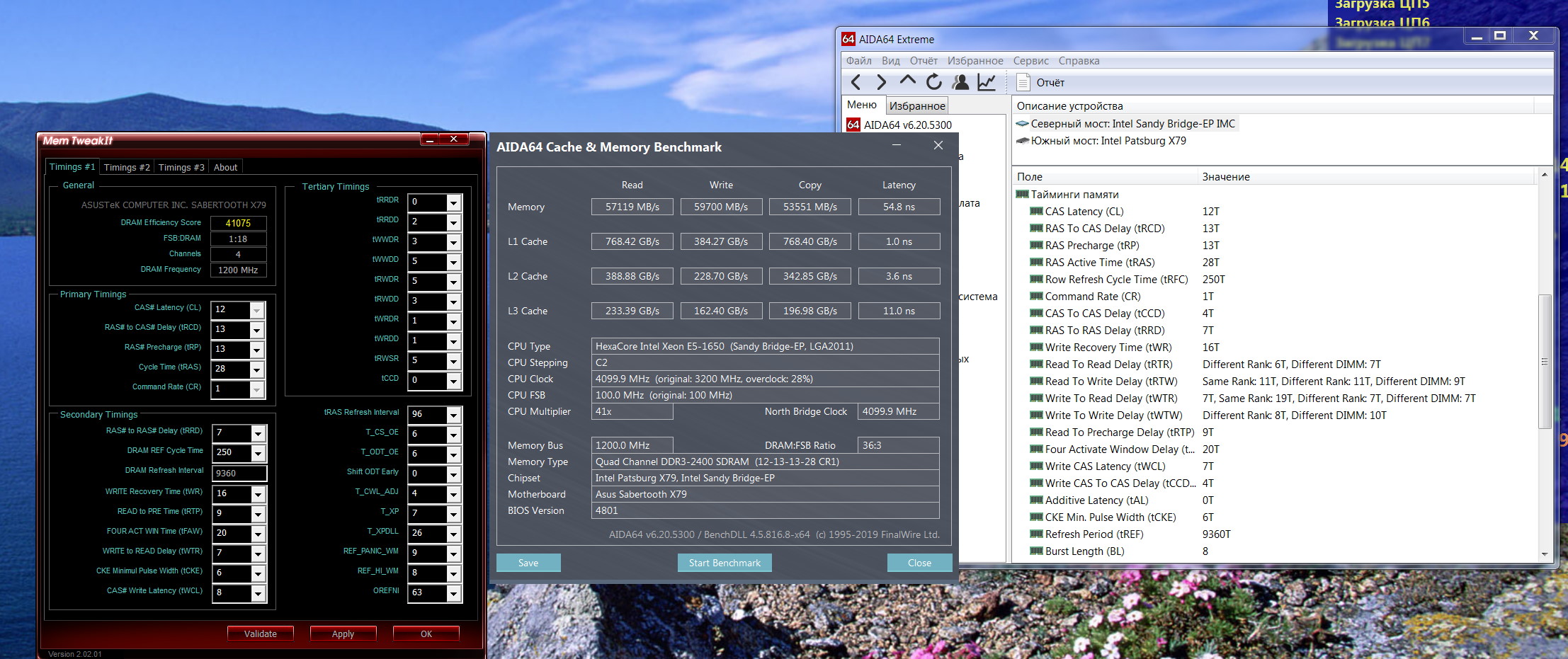1568x659 pixels.
Task: Open the Отчёт menu in menu bar
Action: (x=924, y=61)
